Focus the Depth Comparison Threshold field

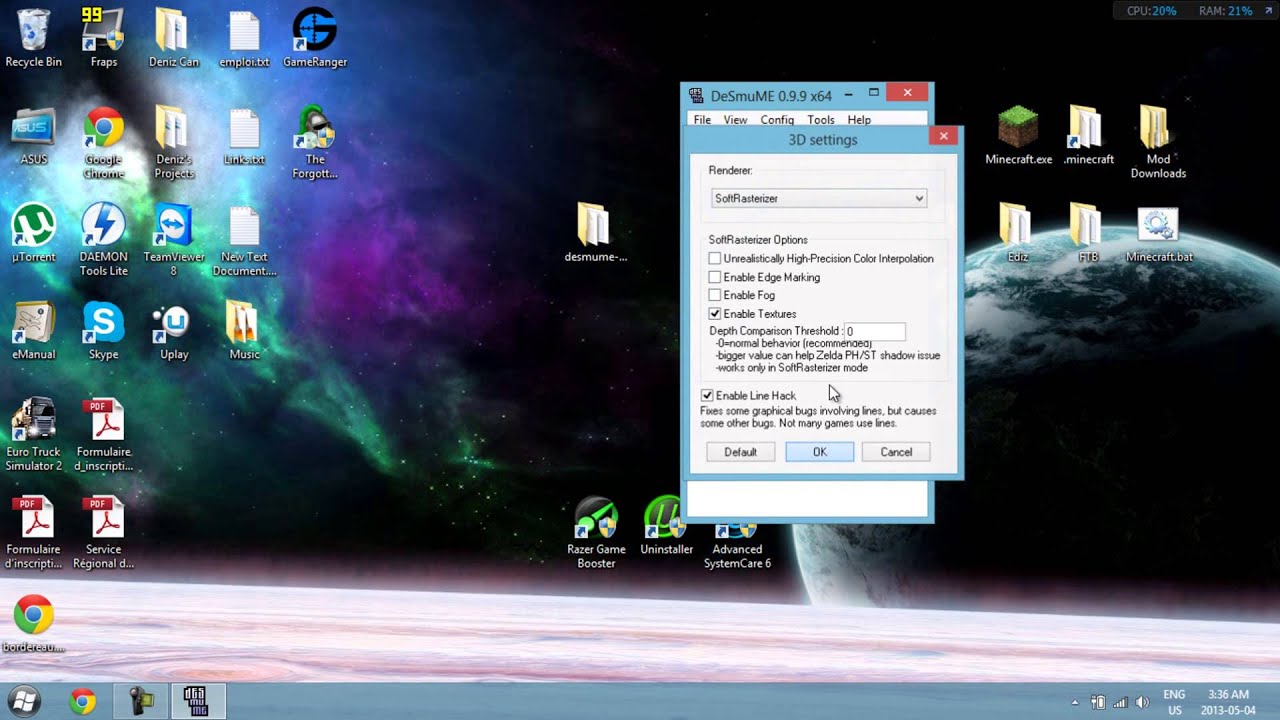tap(875, 331)
